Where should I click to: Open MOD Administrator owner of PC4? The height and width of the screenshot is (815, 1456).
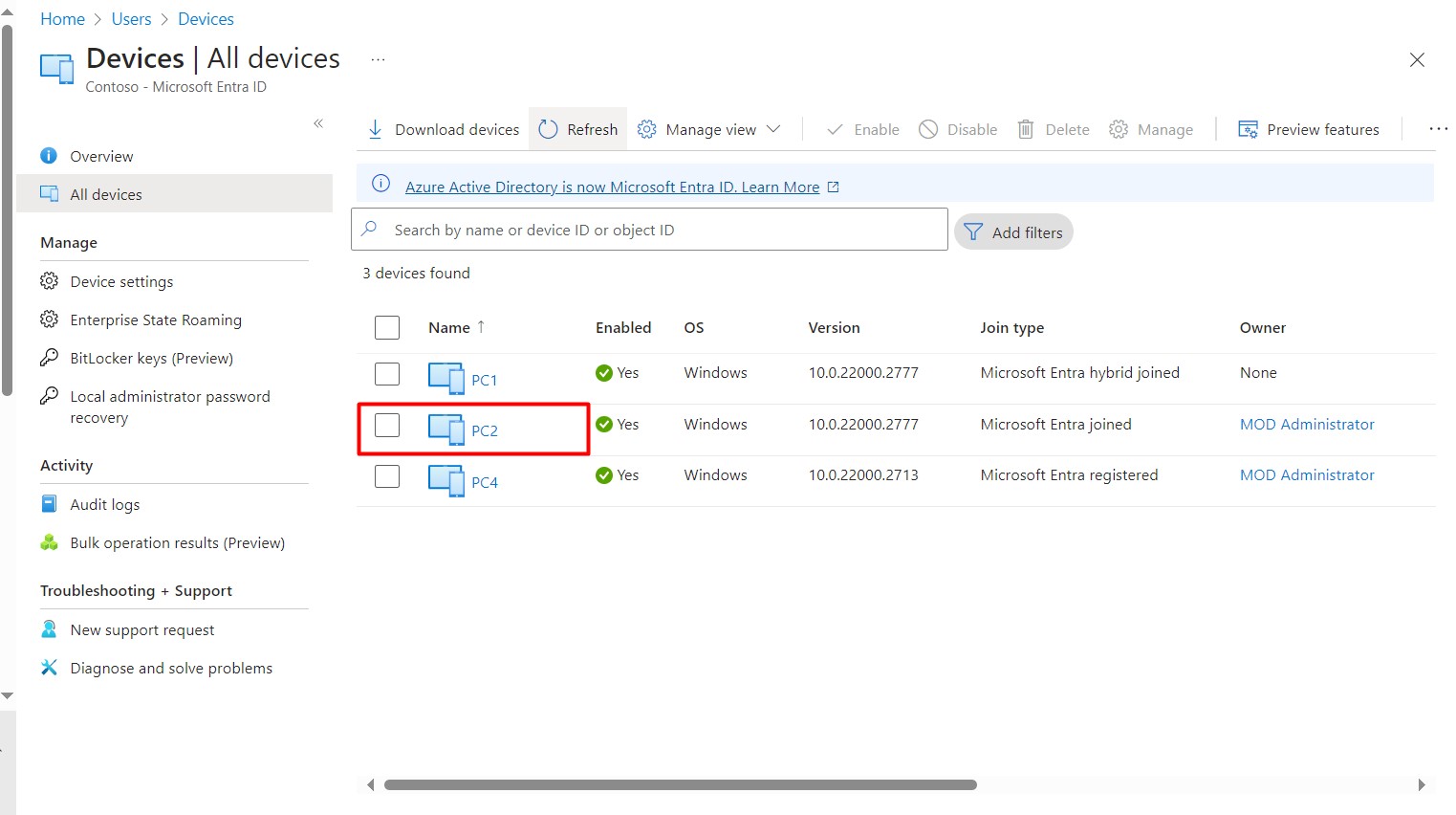(1307, 474)
